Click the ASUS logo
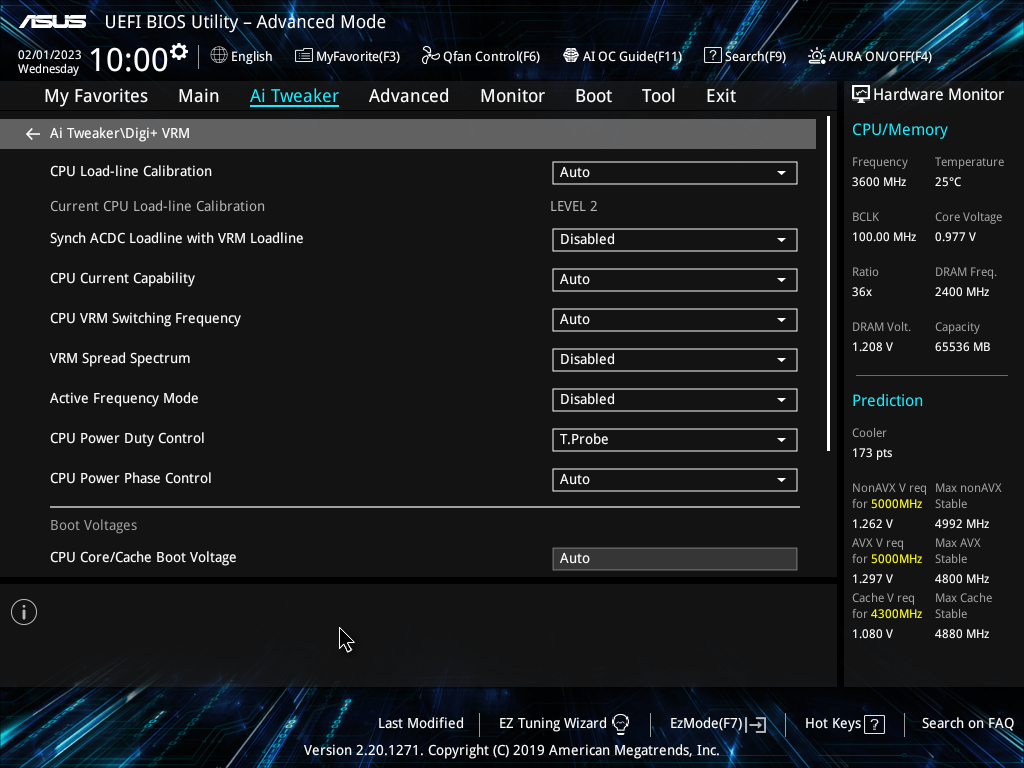Viewport: 1024px width, 768px height. coord(52,22)
